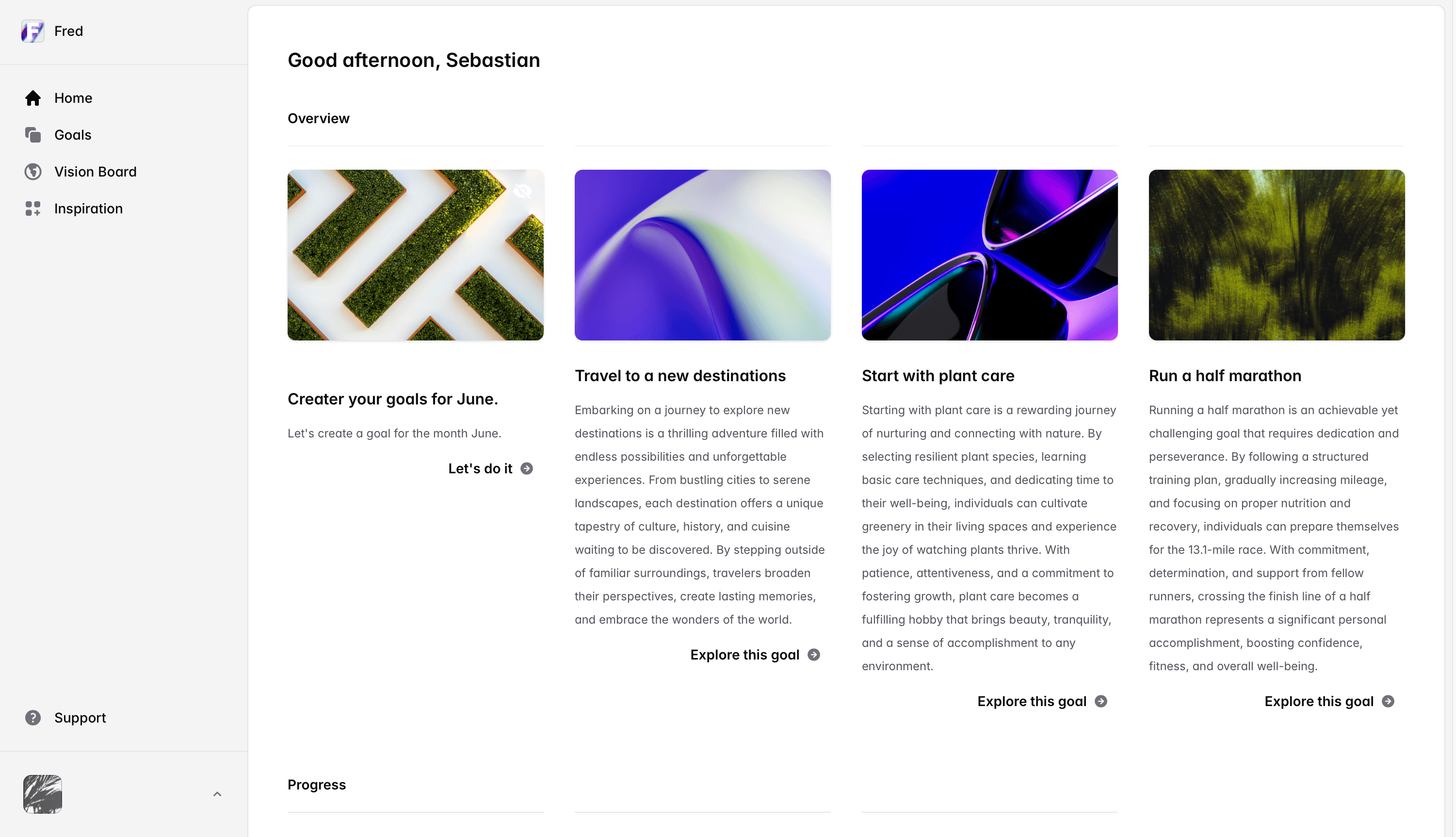Expand the user profile chevron
The width and height of the screenshot is (1456, 837).
(217, 794)
